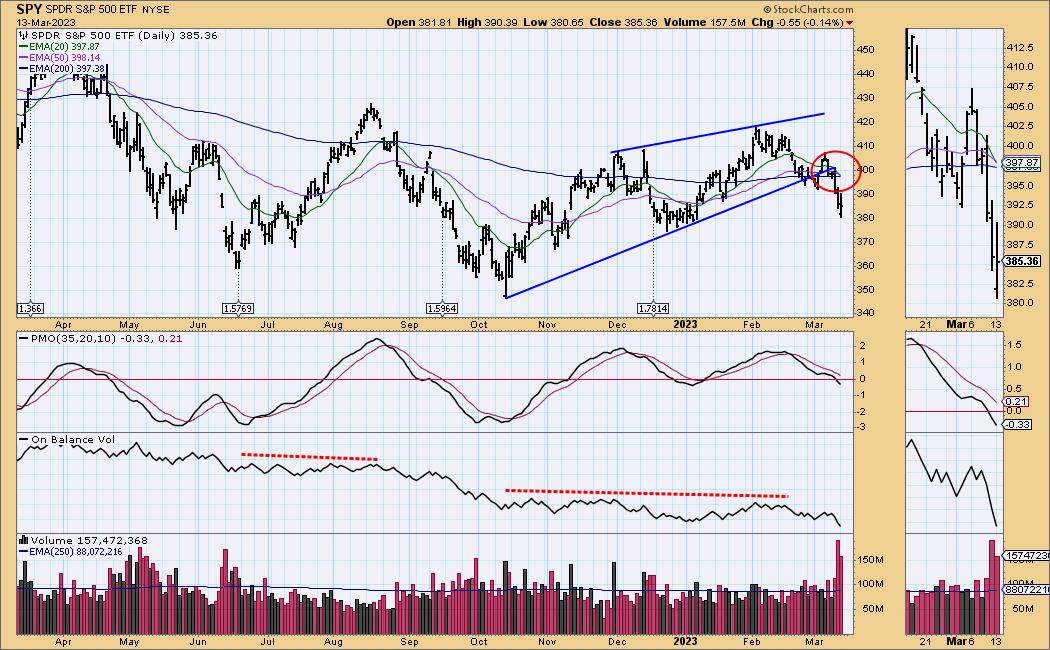Click the 430 price axis label

point(865,98)
